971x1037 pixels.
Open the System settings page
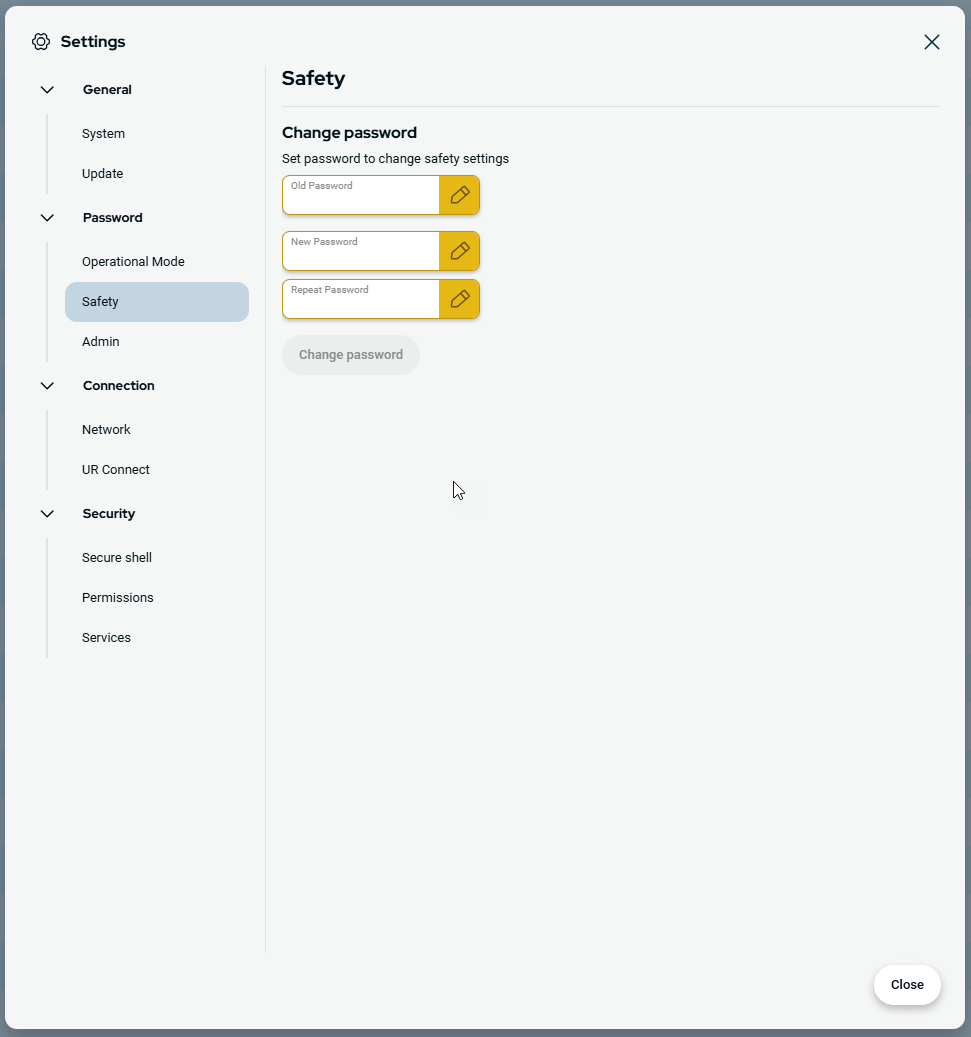[x=104, y=134]
